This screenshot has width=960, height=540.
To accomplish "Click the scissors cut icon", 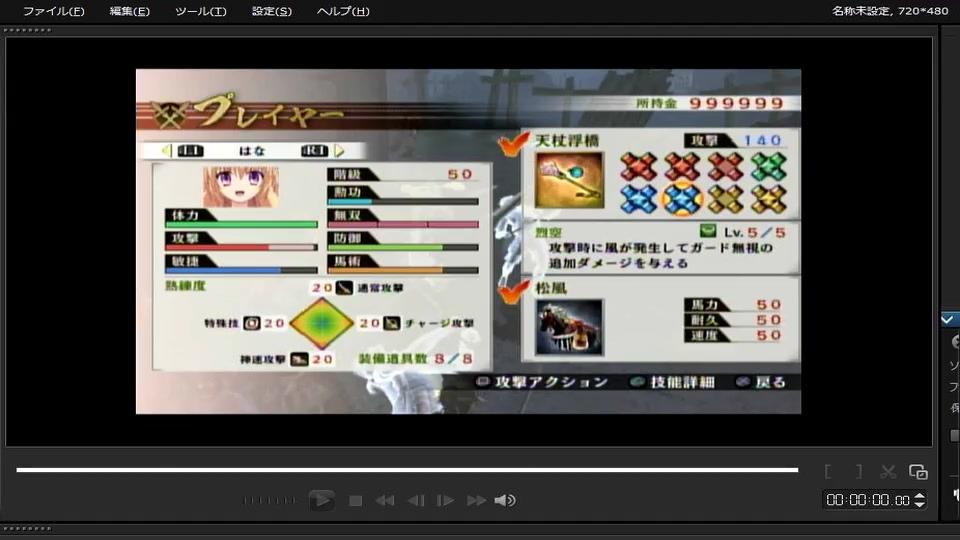I will click(x=888, y=471).
